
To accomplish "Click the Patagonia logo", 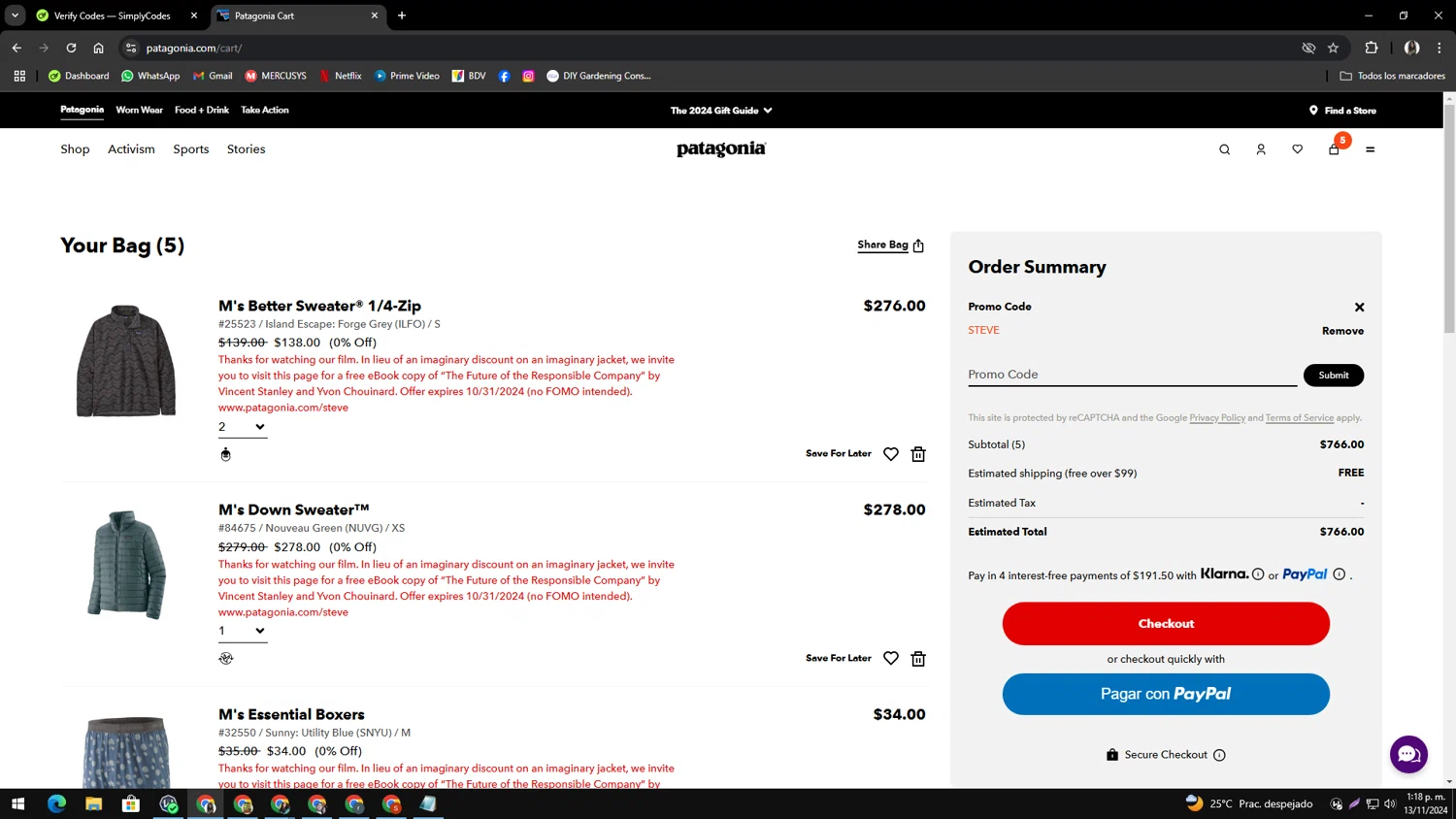I will 721,148.
